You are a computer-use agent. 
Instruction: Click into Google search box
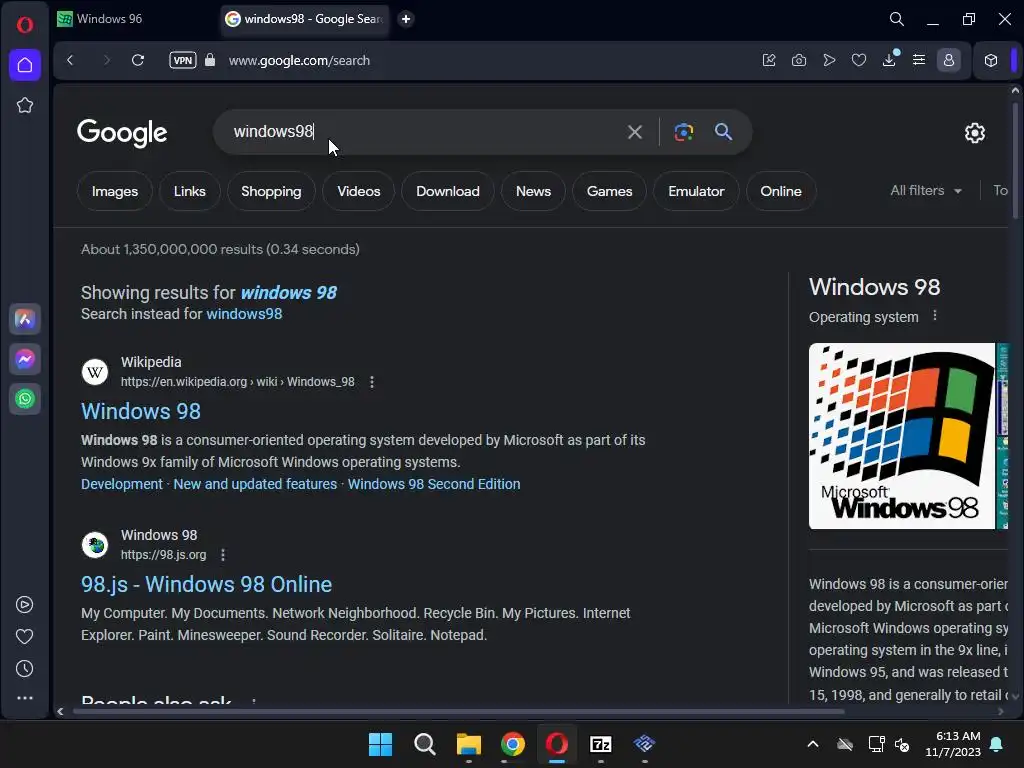[418, 131]
